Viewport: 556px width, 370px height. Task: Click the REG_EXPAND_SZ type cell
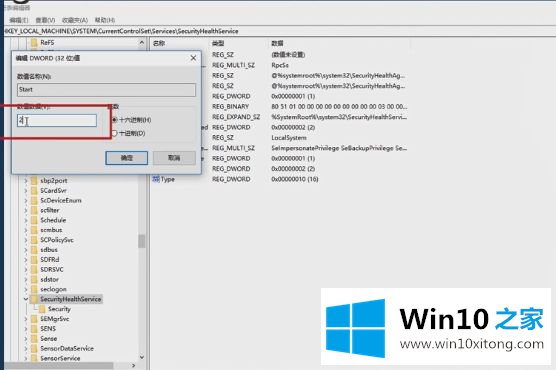tap(236, 117)
